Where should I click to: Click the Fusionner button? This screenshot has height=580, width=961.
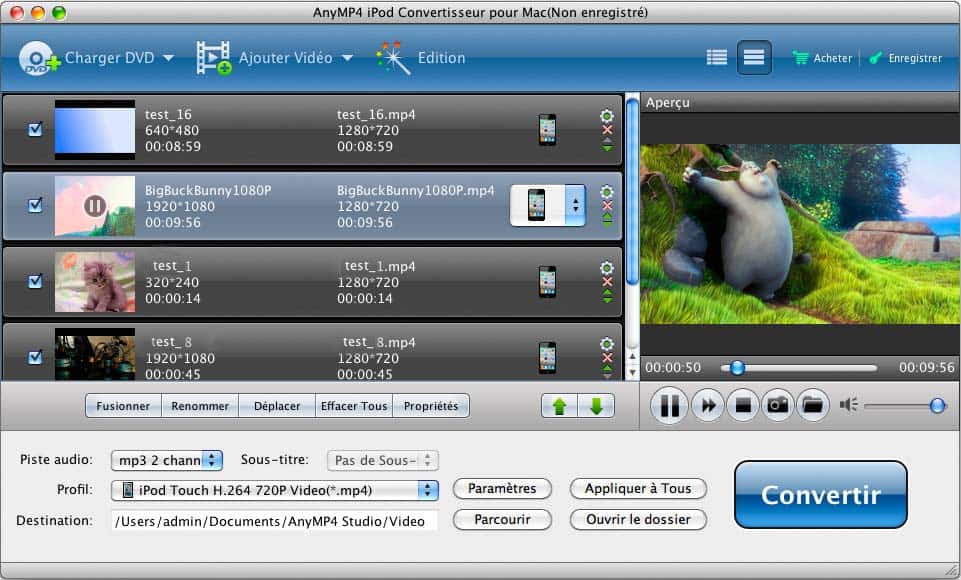[x=123, y=406]
